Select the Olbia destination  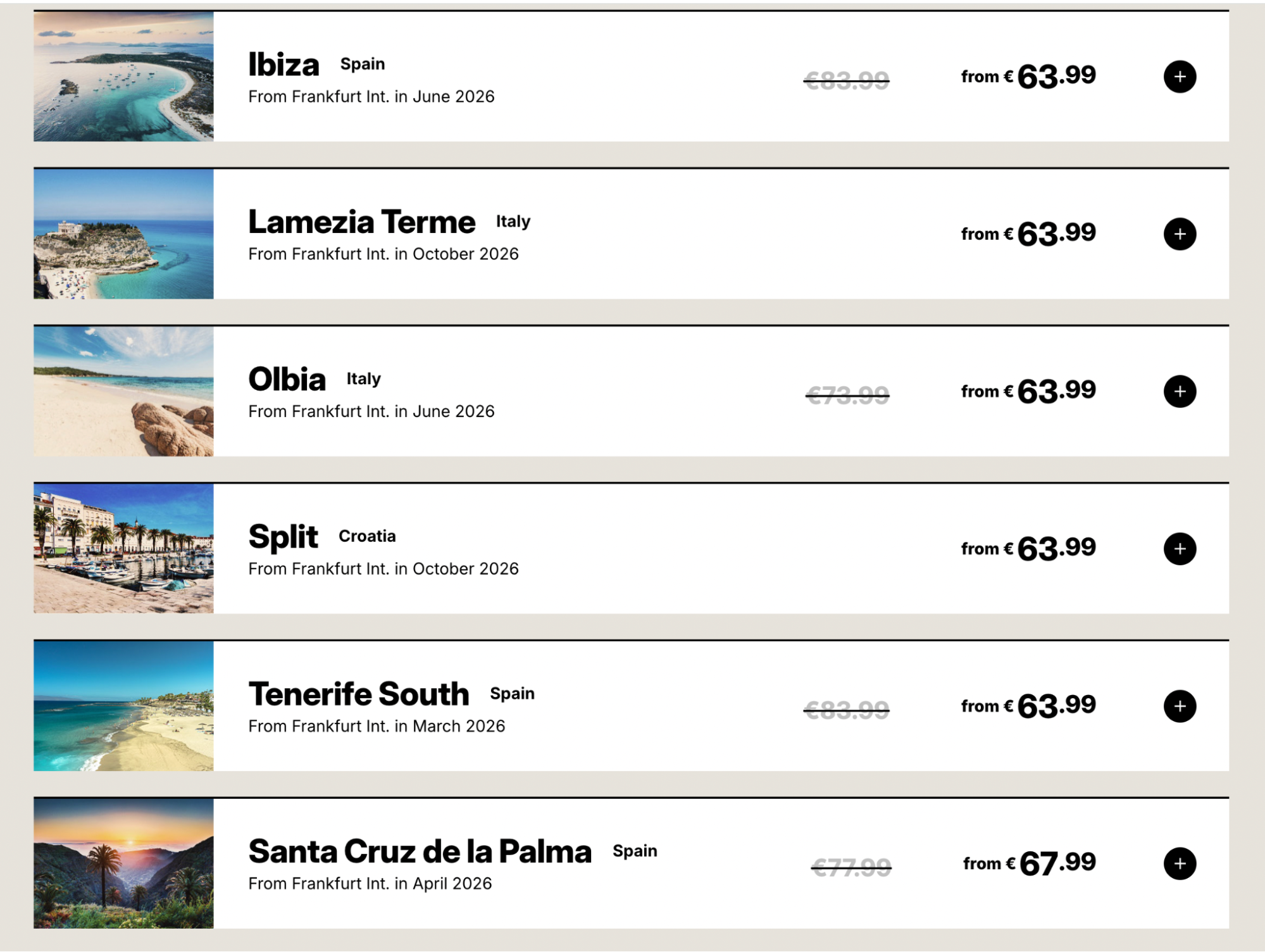point(287,379)
